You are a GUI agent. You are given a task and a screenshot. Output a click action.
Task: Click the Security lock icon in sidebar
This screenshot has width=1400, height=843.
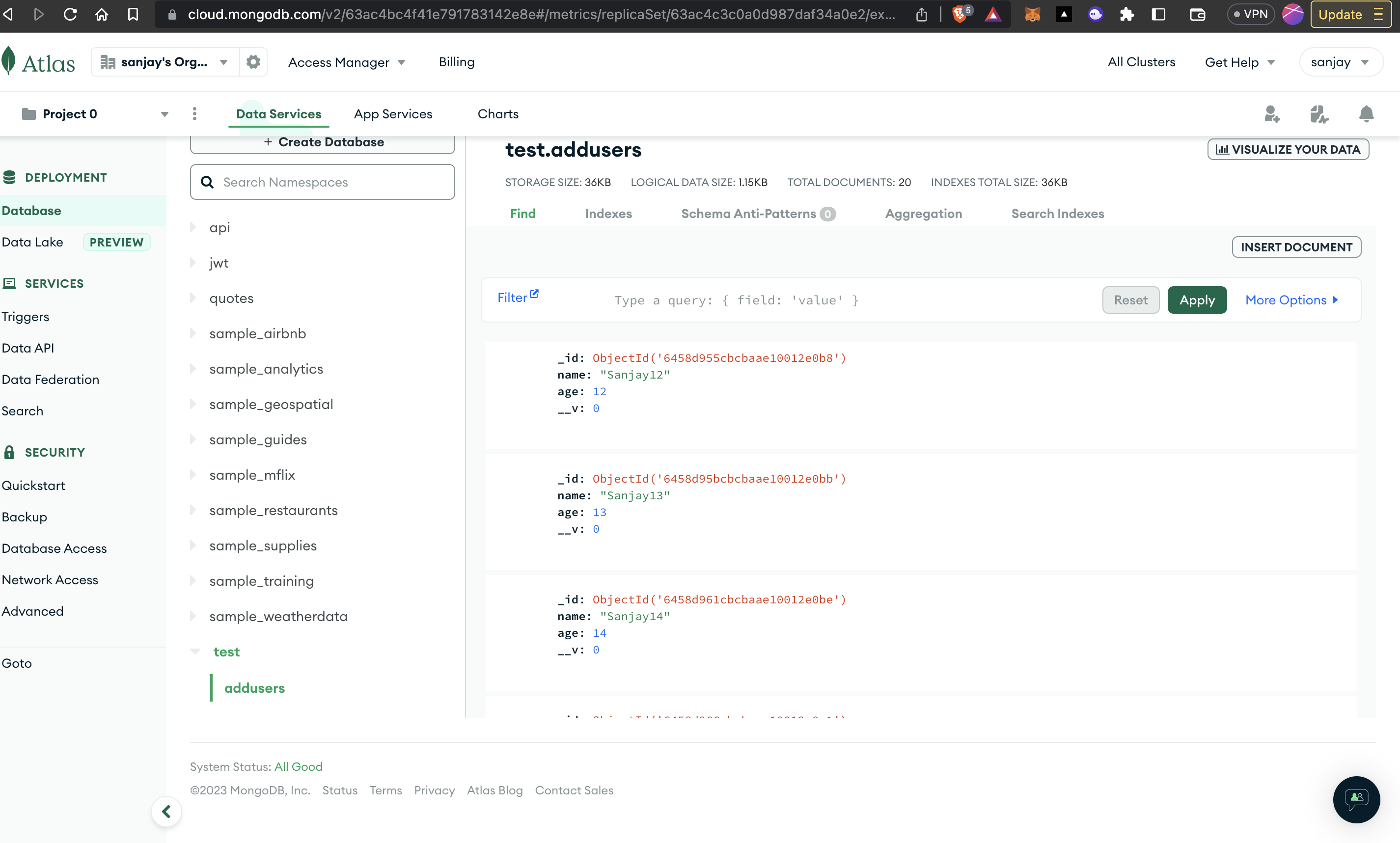pos(9,452)
